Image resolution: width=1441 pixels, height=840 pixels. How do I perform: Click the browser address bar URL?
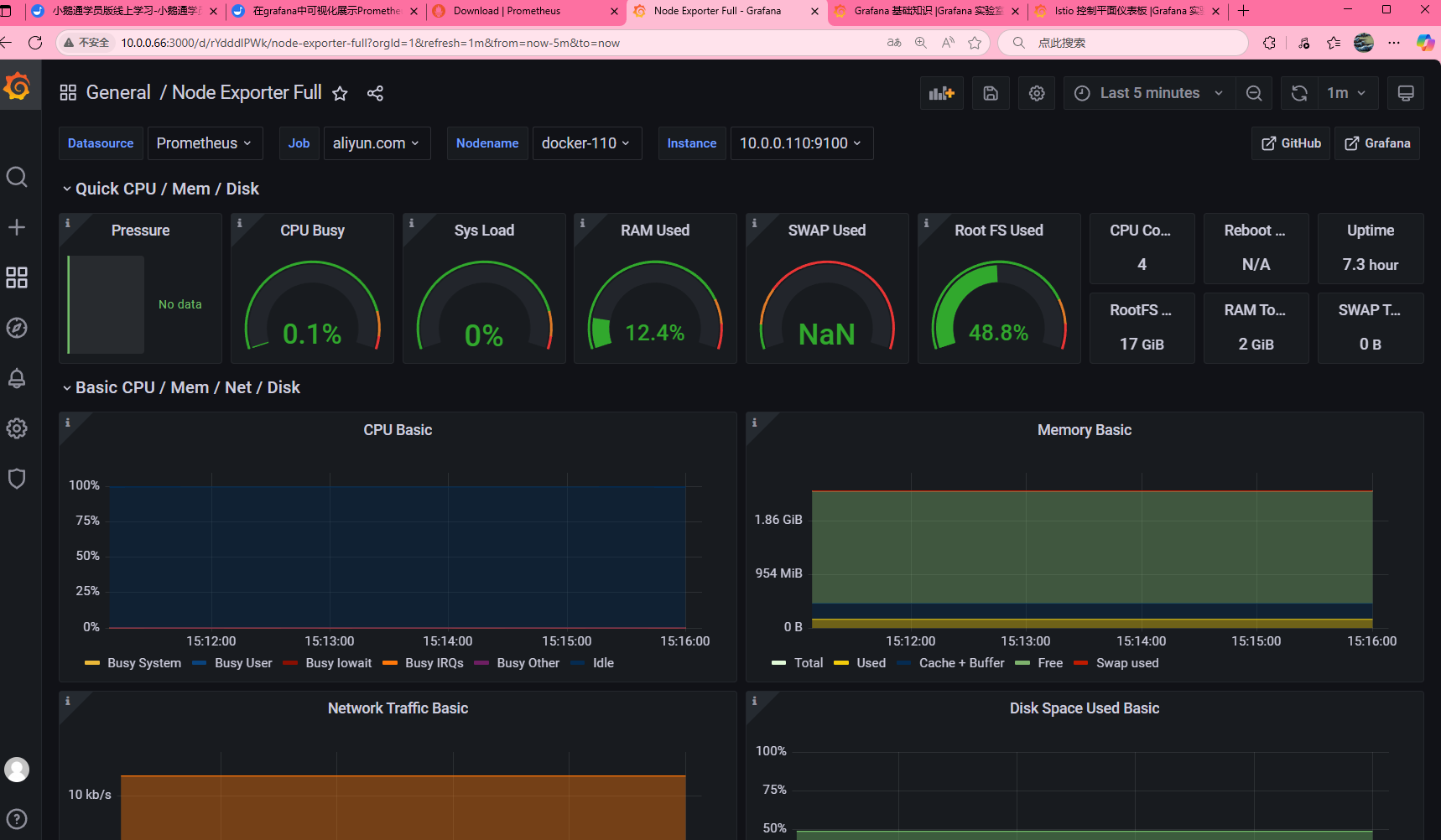point(370,43)
